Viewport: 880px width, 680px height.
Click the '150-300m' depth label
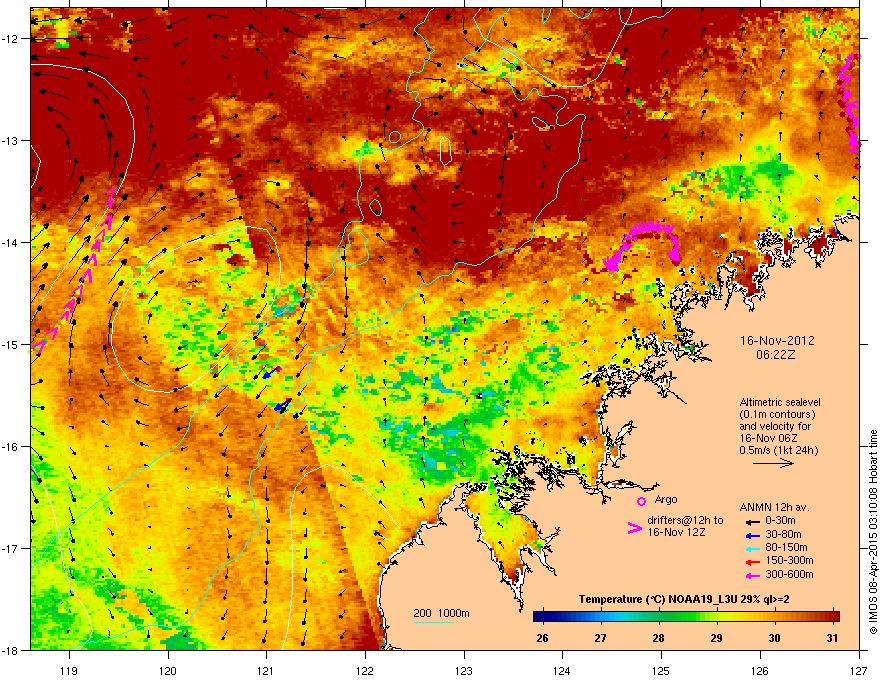click(x=789, y=560)
